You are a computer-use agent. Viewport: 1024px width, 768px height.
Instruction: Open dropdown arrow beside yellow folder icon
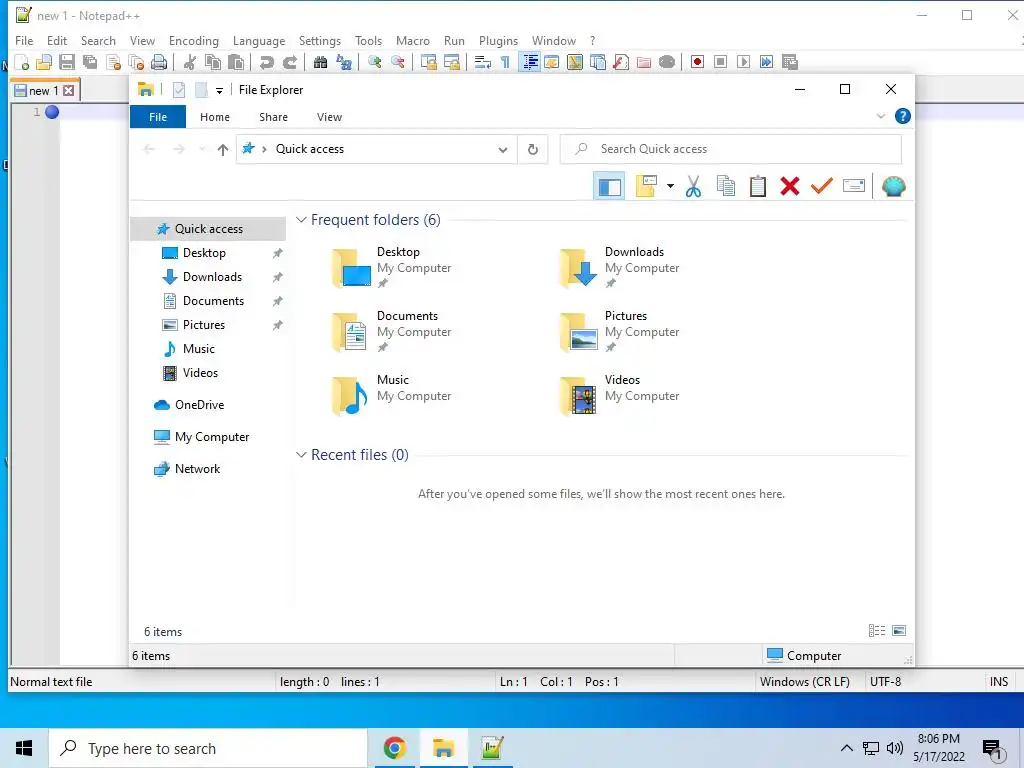coord(670,187)
